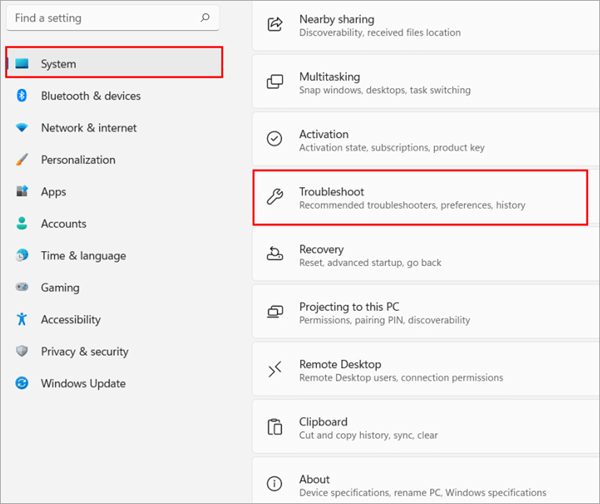This screenshot has height=504, width=600.
Task: Open Time & language settings
Action: click(83, 256)
